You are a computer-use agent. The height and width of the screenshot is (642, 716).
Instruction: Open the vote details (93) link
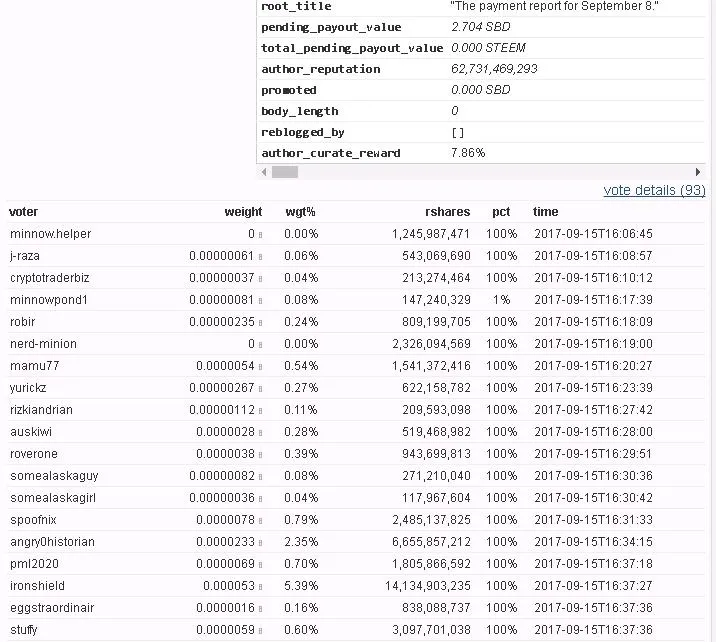pyautogui.click(x=654, y=190)
